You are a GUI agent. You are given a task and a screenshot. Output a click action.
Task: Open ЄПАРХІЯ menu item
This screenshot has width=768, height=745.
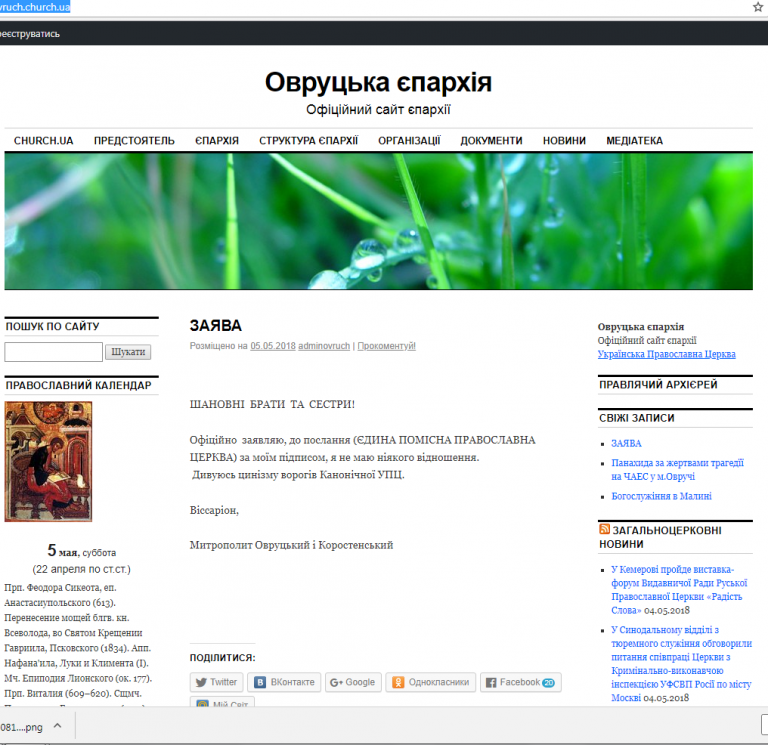pos(217,141)
